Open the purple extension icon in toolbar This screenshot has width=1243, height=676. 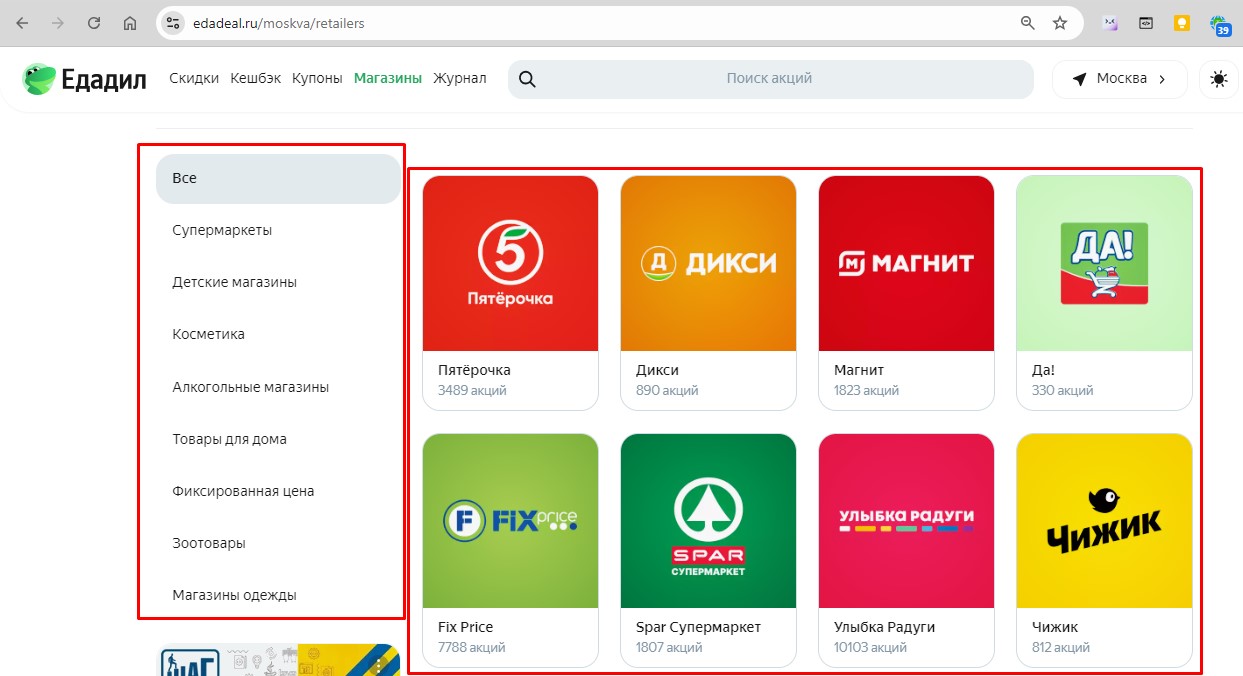pos(1110,23)
